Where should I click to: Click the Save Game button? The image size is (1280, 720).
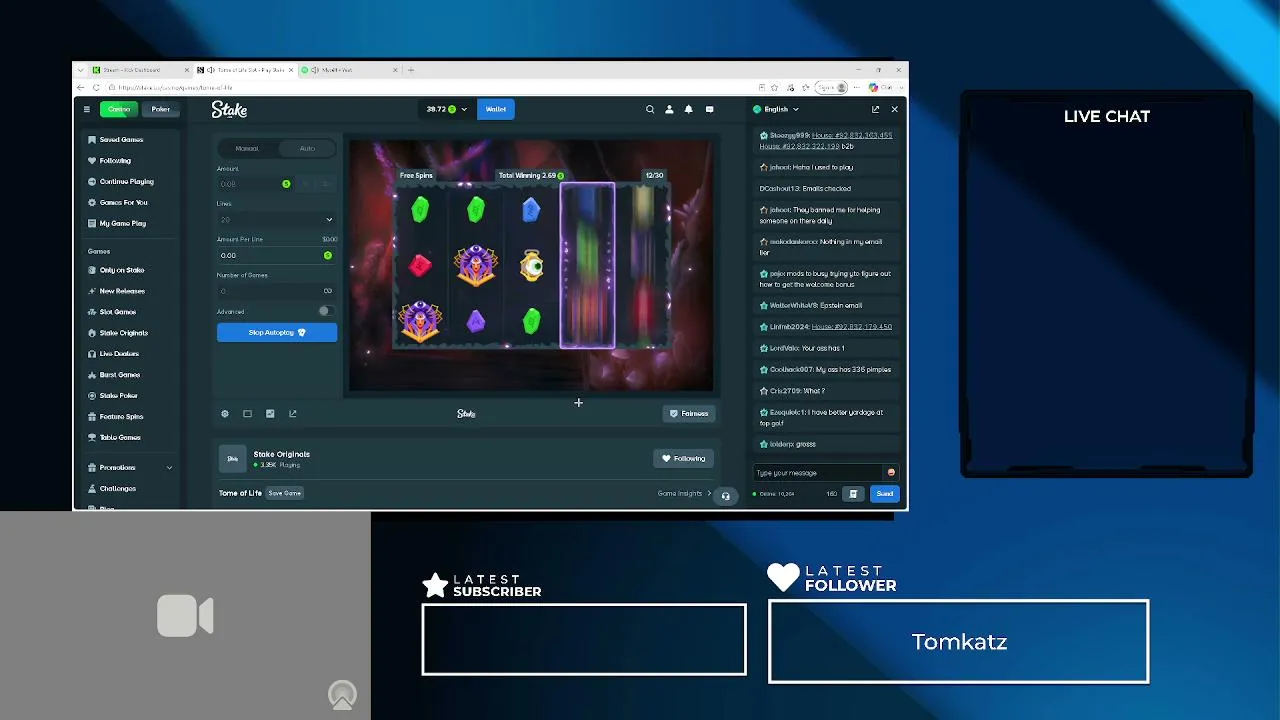pos(285,493)
